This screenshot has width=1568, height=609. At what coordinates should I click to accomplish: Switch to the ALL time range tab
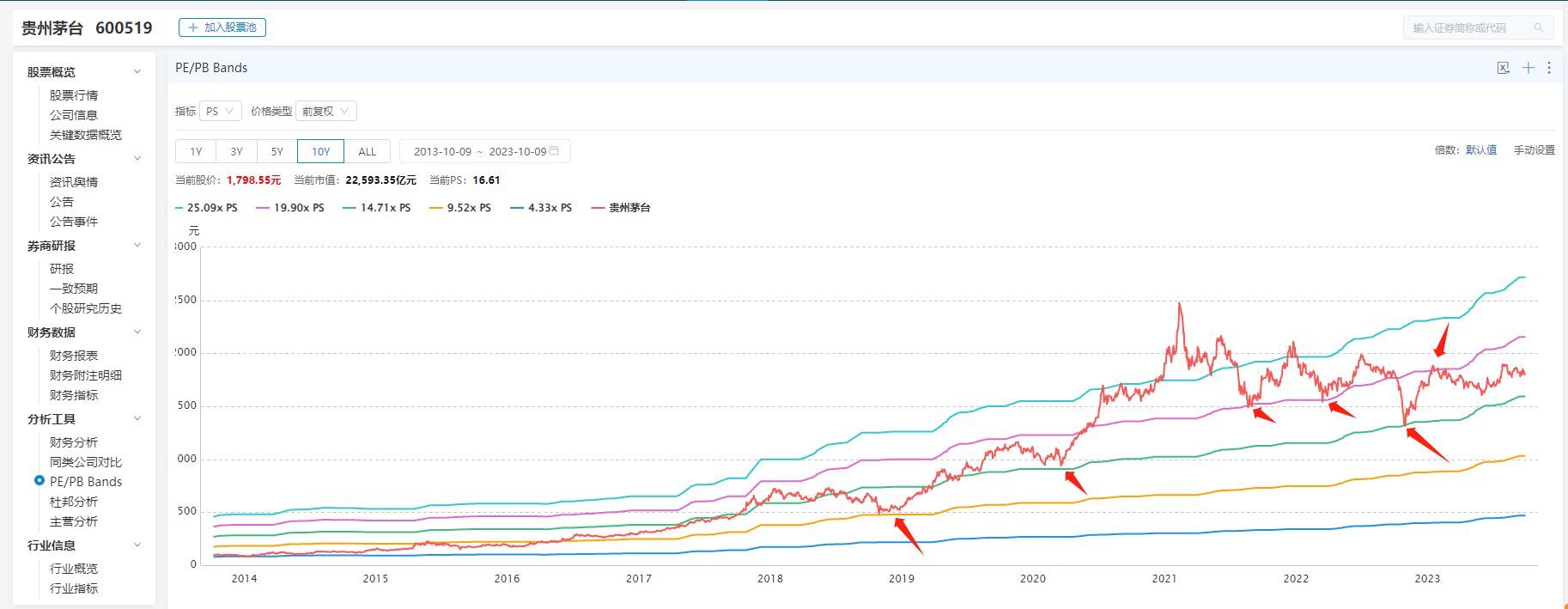367,151
